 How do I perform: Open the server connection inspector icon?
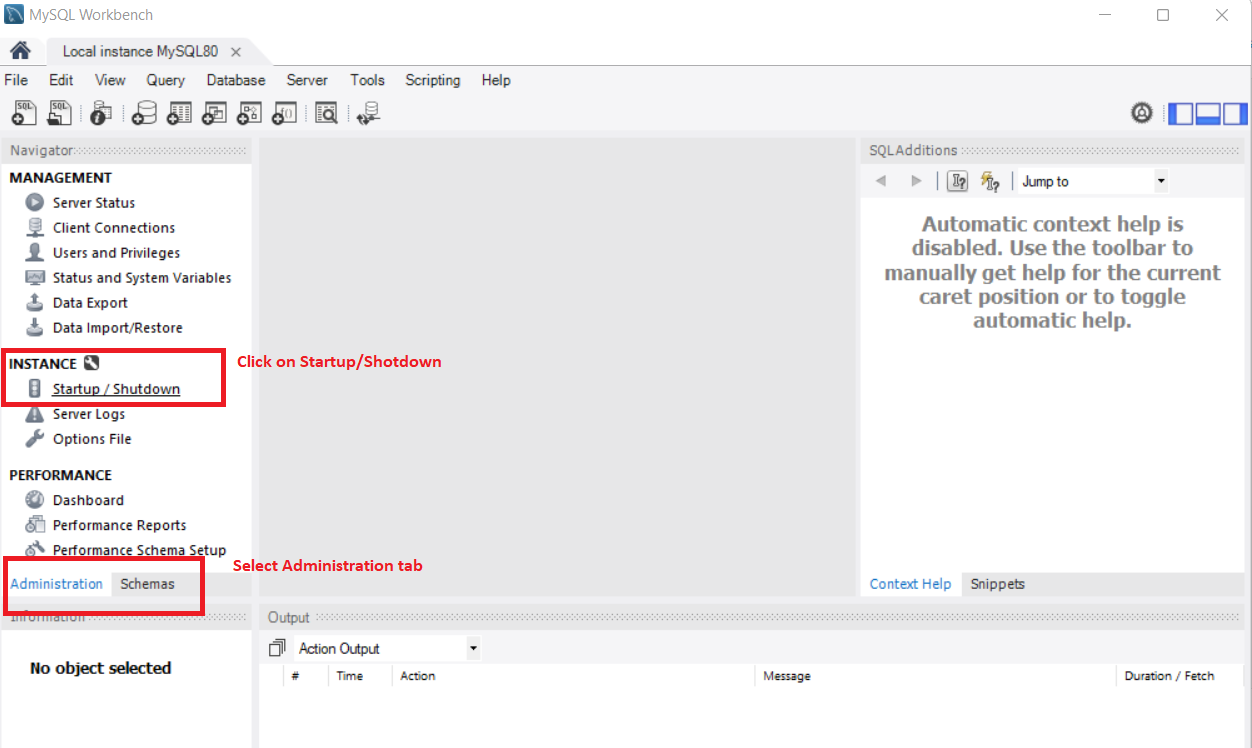(x=99, y=113)
